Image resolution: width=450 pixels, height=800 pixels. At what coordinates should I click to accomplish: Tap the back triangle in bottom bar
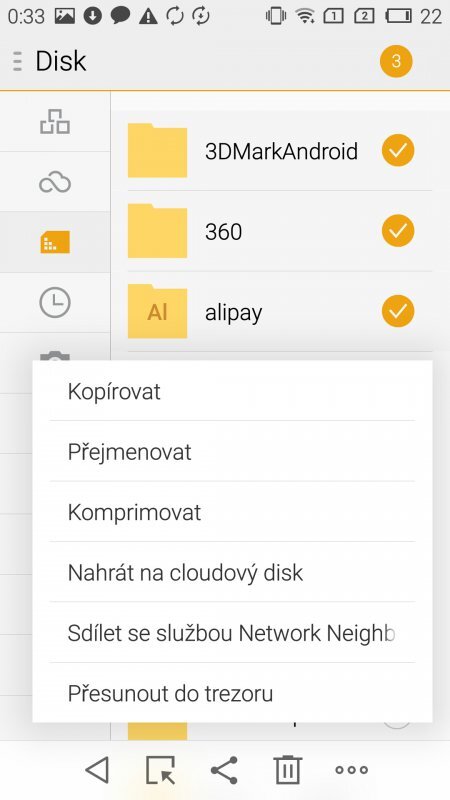click(x=97, y=769)
